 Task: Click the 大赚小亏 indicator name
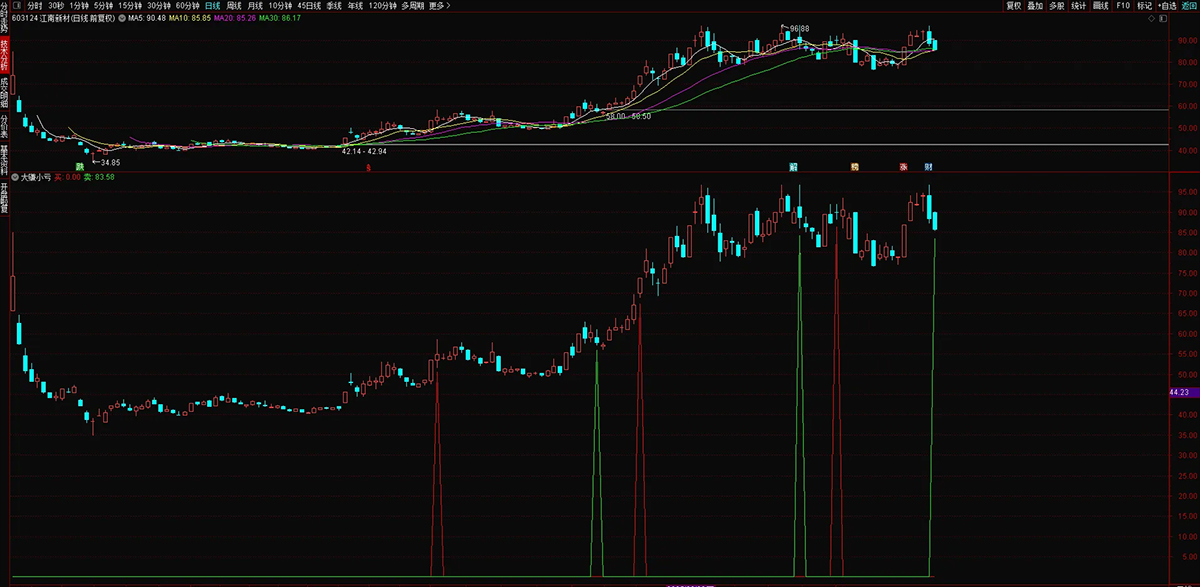36,177
